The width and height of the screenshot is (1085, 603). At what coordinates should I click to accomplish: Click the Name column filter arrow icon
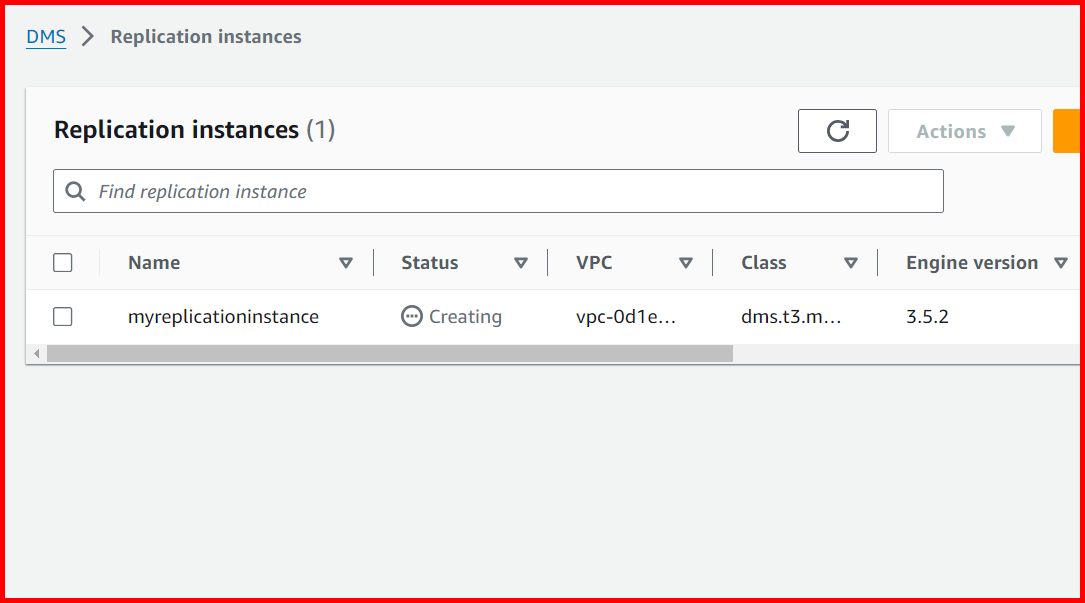[x=347, y=262]
